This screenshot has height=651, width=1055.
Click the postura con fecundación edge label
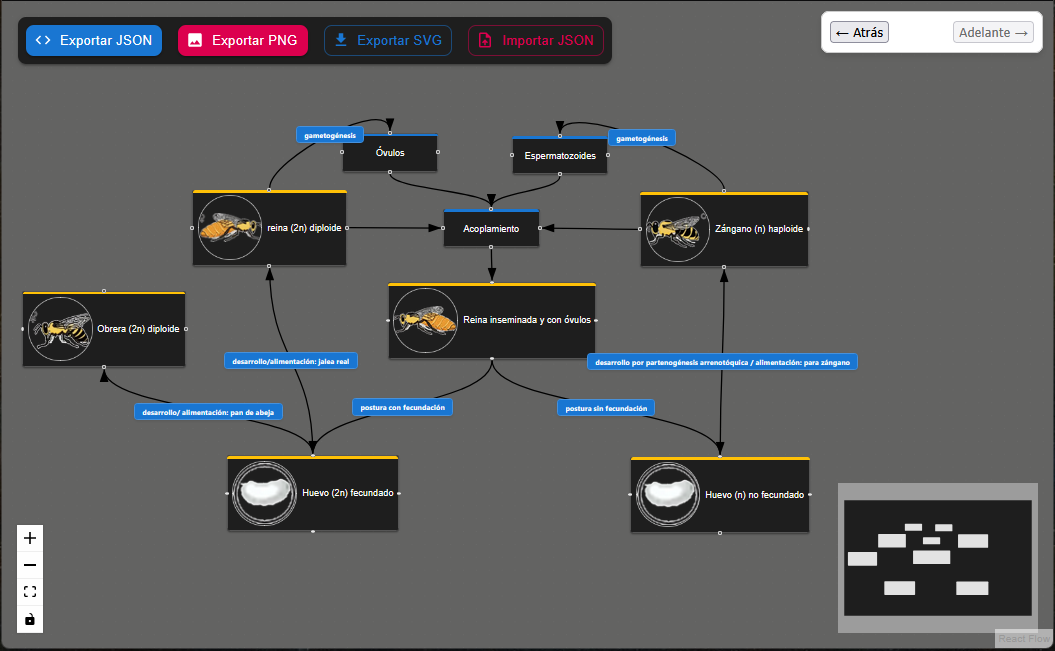[x=402, y=407]
